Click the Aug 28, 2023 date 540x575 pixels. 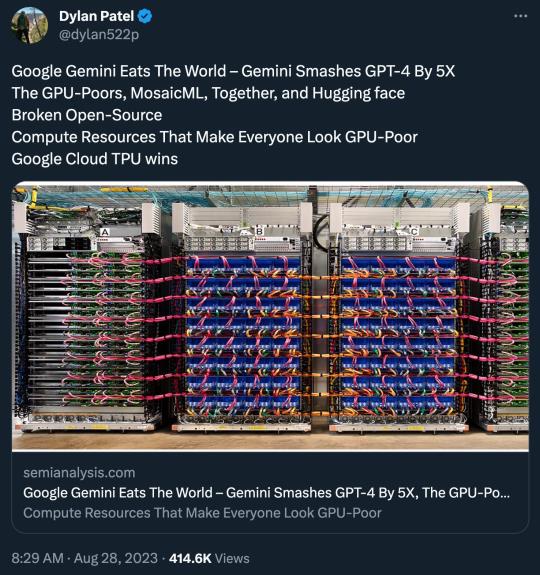115,558
